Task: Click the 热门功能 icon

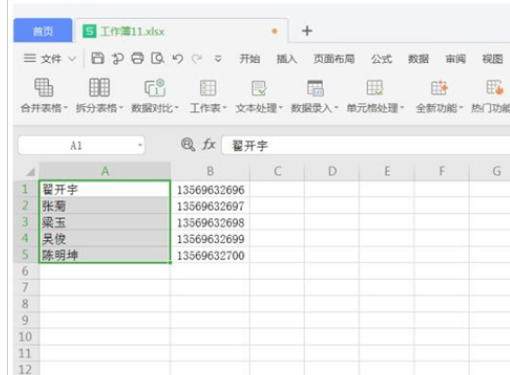Action: [495, 87]
